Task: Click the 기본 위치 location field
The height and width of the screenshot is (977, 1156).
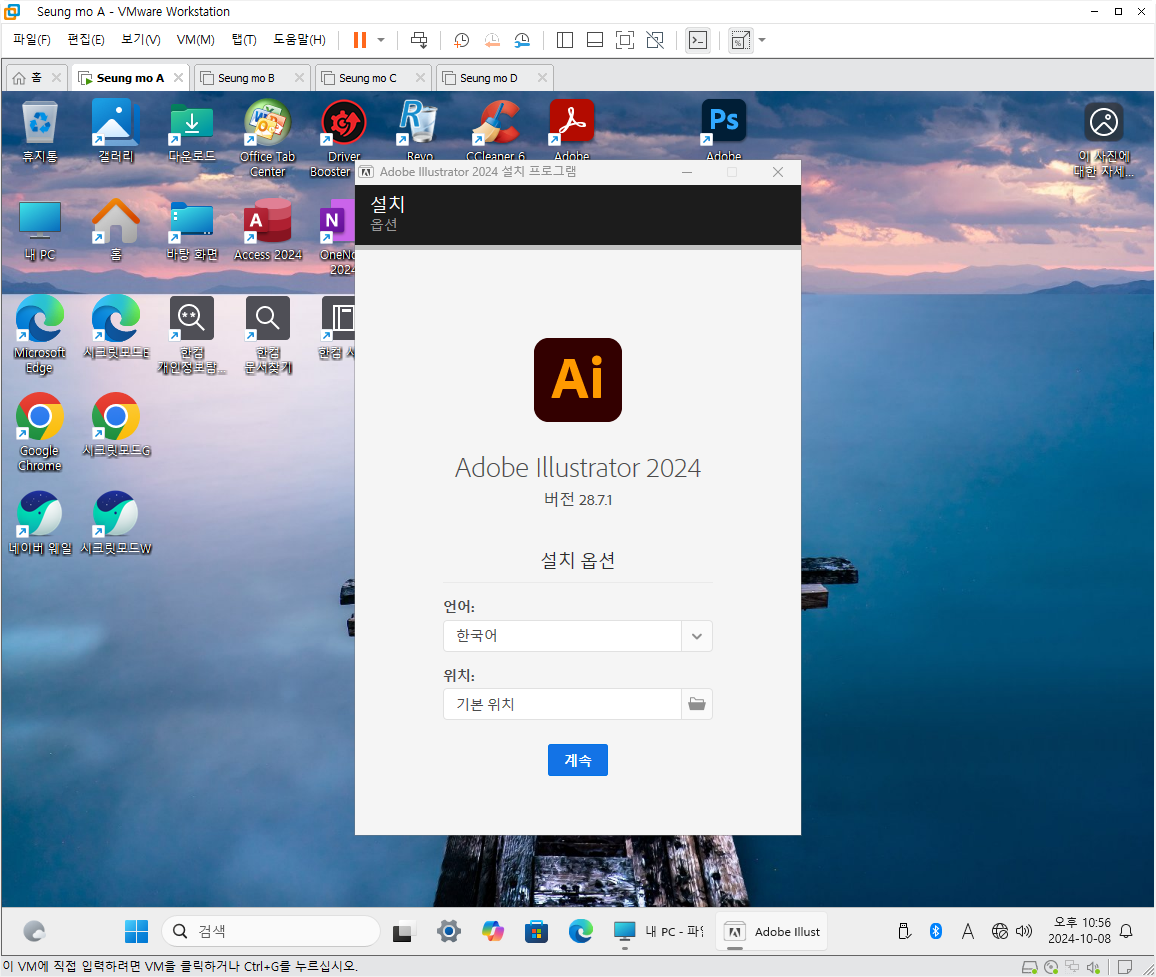Action: (562, 704)
